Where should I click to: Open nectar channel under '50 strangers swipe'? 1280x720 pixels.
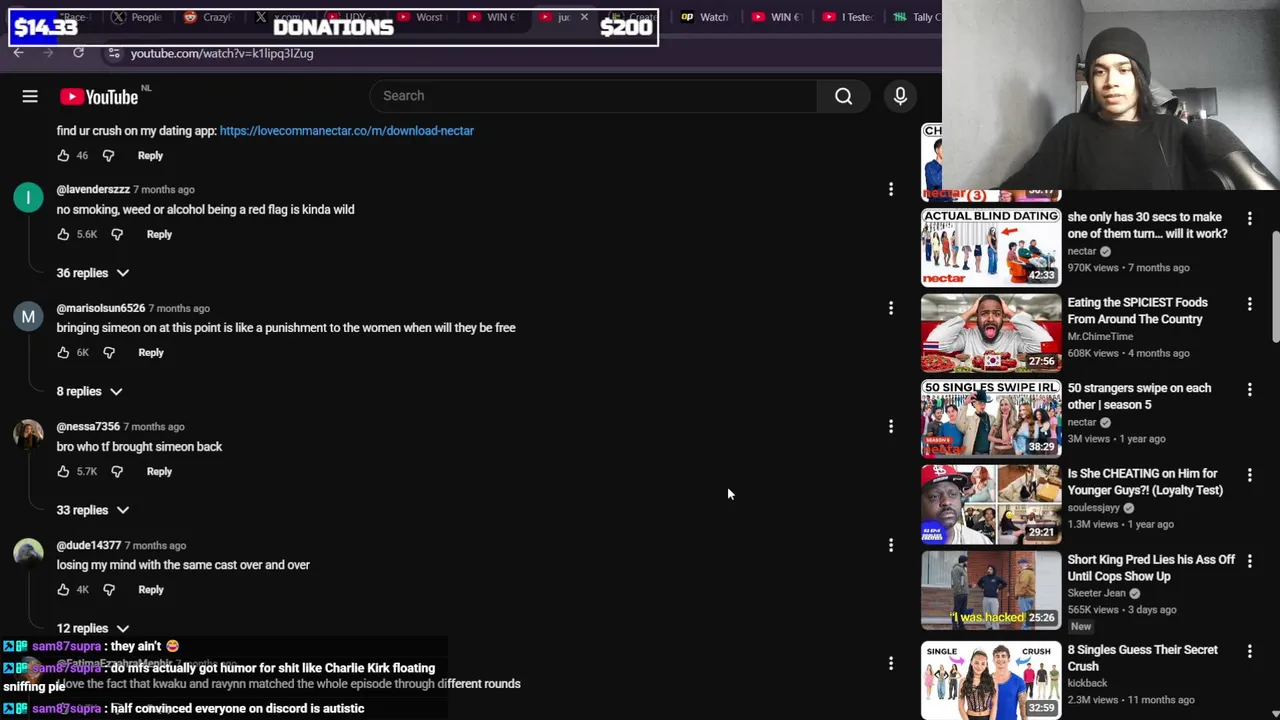[1082, 422]
